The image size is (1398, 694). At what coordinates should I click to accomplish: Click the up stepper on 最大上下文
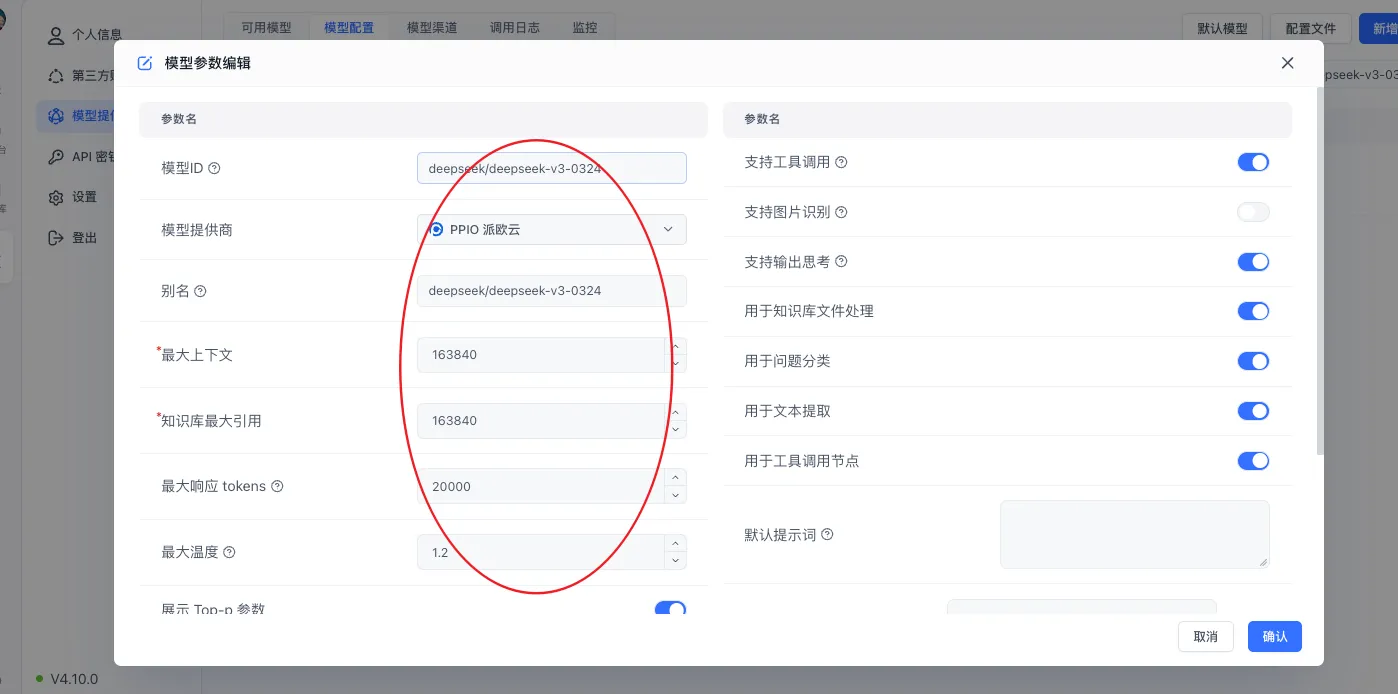(675, 348)
